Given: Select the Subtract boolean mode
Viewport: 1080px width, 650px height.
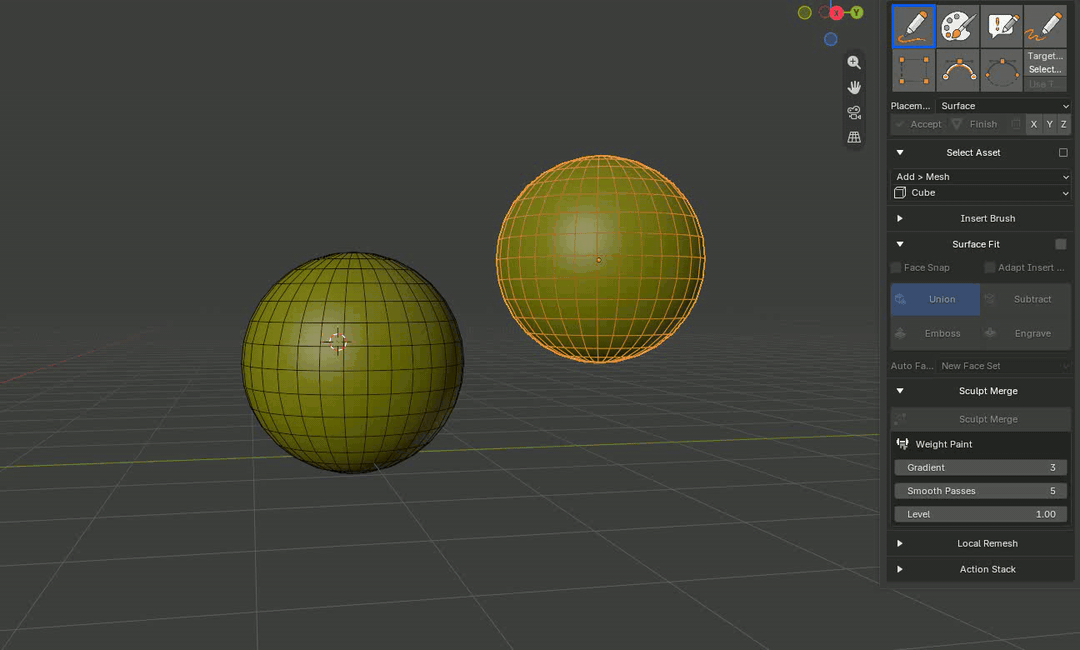Looking at the screenshot, I should (1026, 300).
